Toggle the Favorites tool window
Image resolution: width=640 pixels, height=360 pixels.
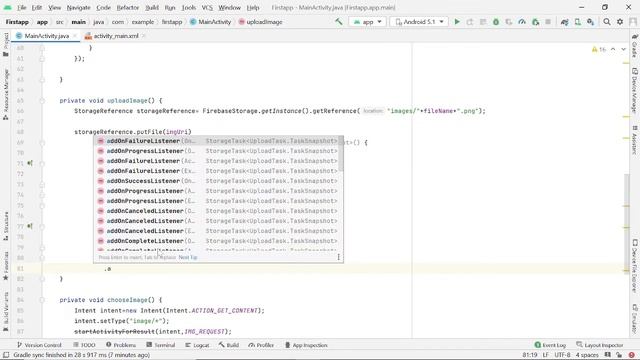tap(6, 266)
